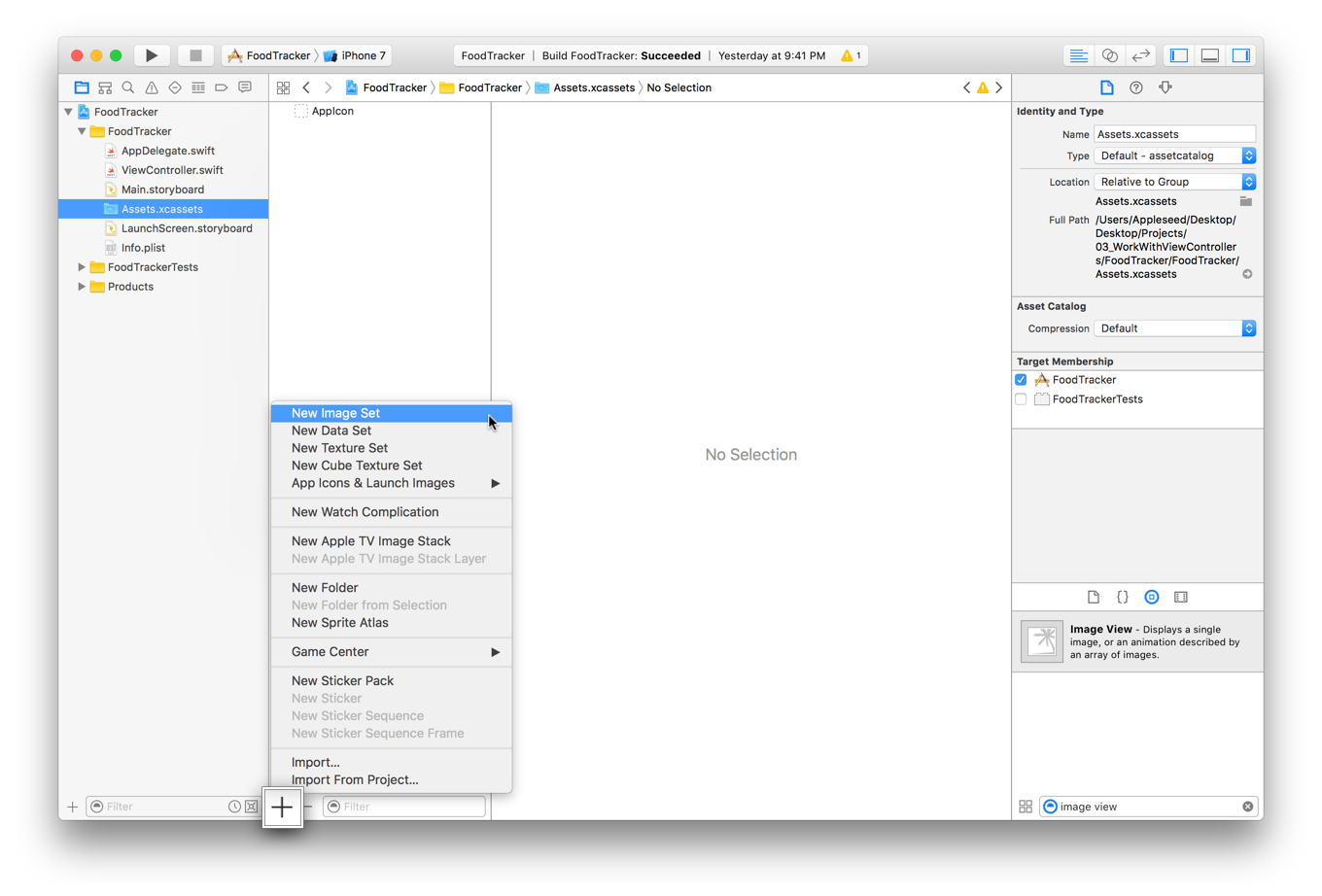This screenshot has width=1322, height=896.
Task: Open the Debug navigator
Action: pyautogui.click(x=198, y=87)
